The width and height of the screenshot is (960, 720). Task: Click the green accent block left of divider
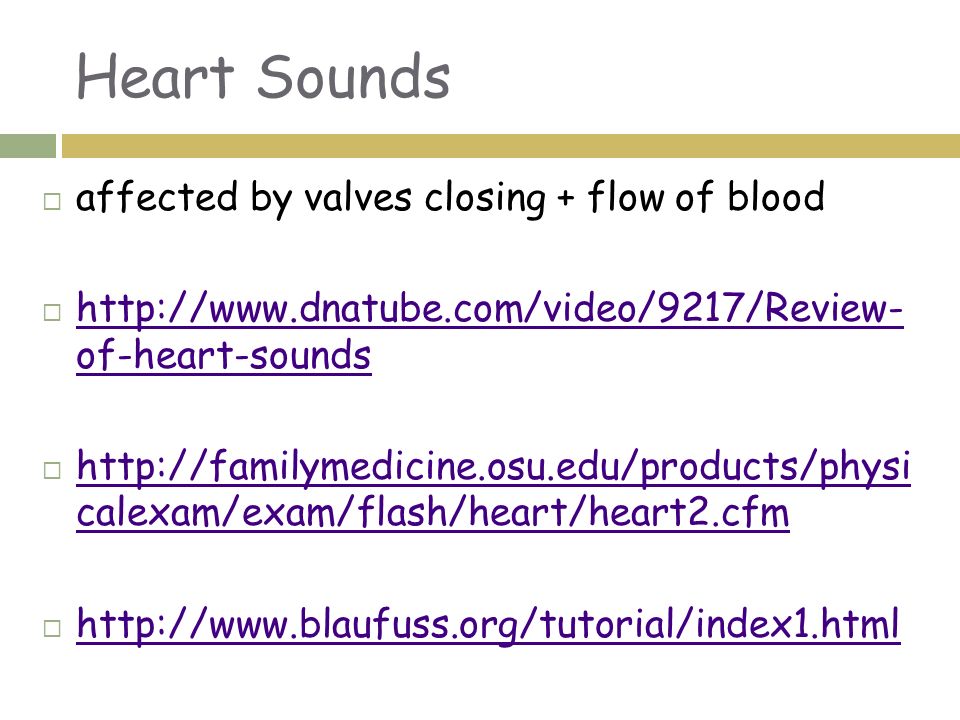pyautogui.click(x=28, y=146)
